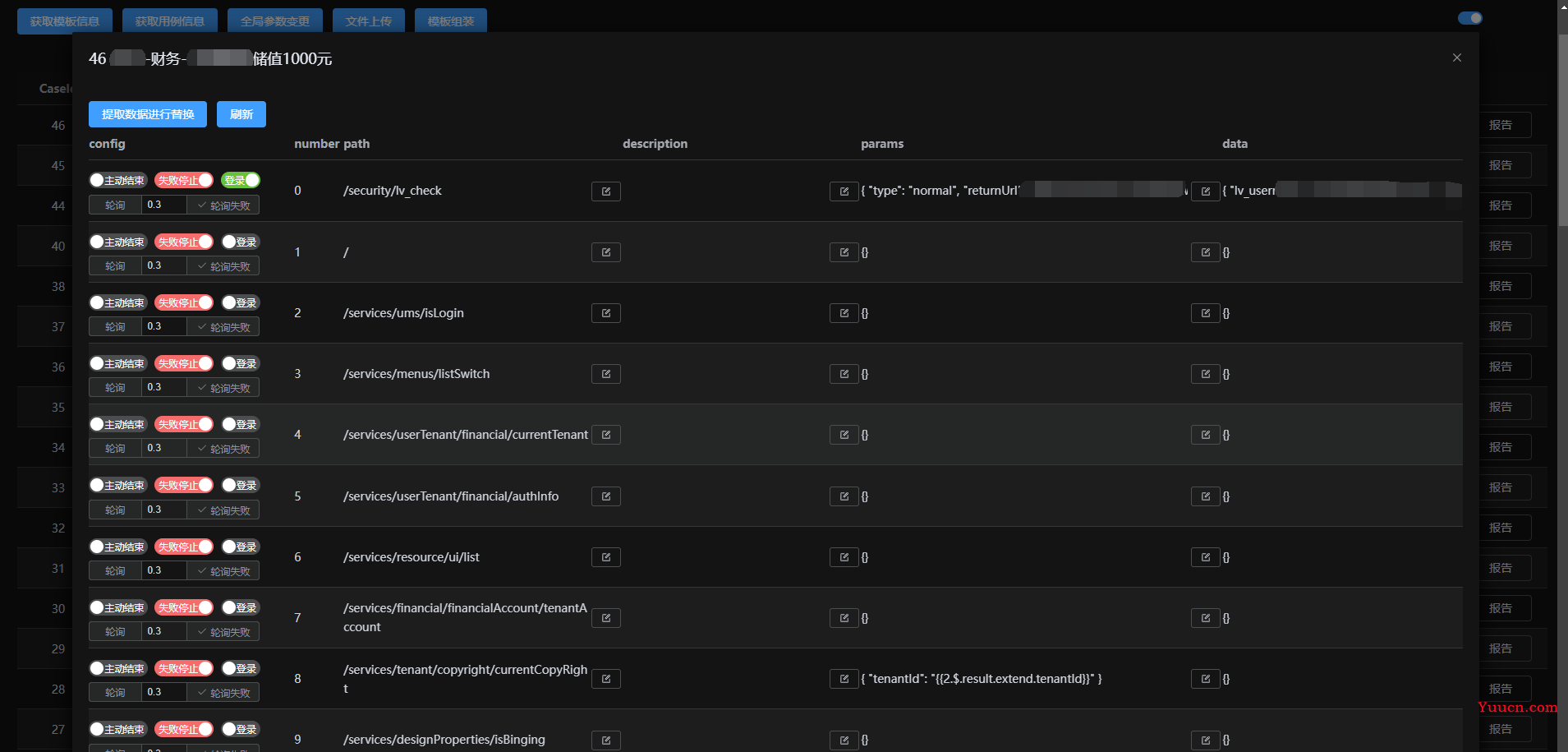Edit description of tenantAccount row 7
The image size is (1568, 752).
[x=605, y=618]
